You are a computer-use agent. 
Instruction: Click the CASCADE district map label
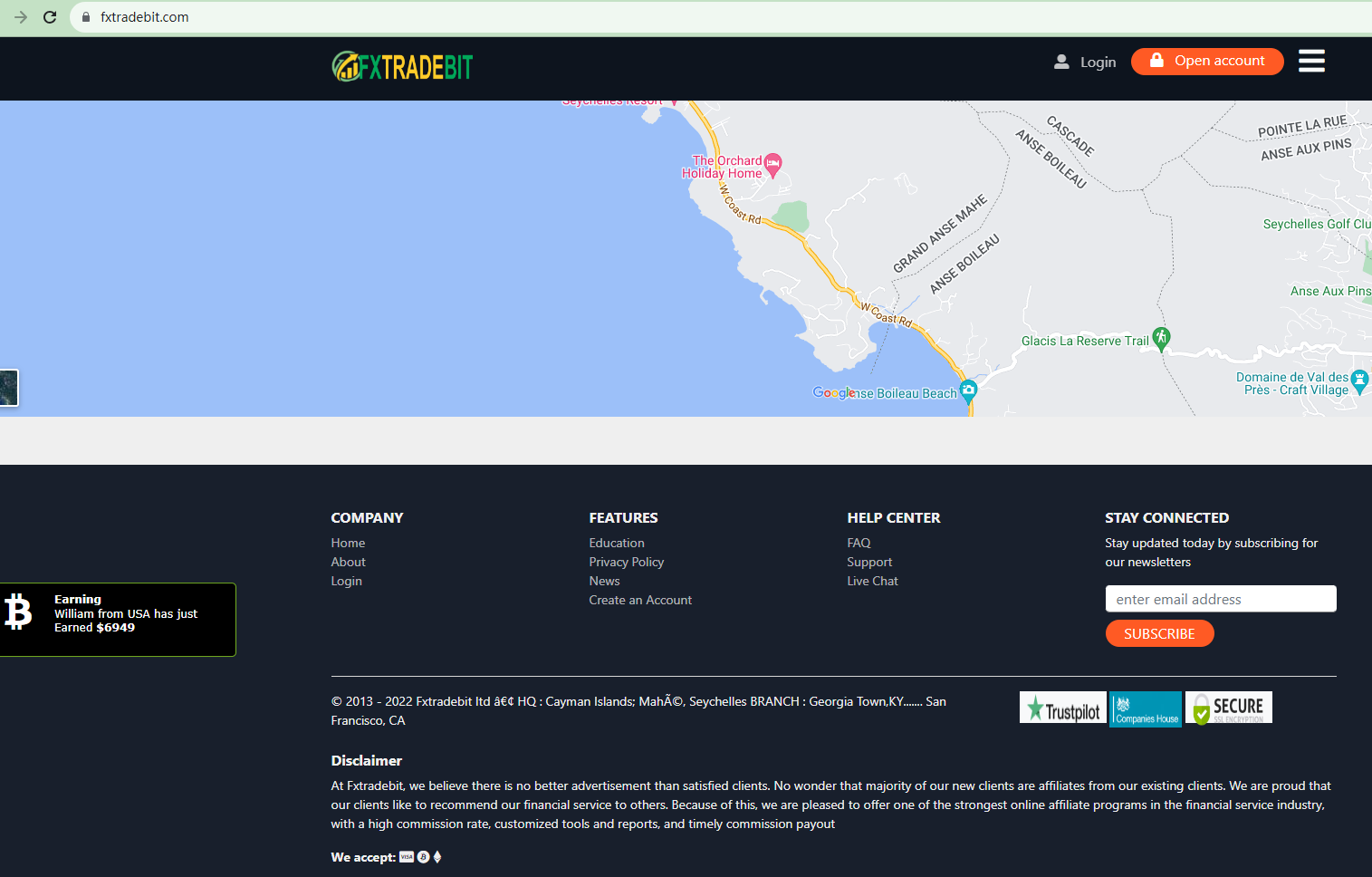(1070, 136)
